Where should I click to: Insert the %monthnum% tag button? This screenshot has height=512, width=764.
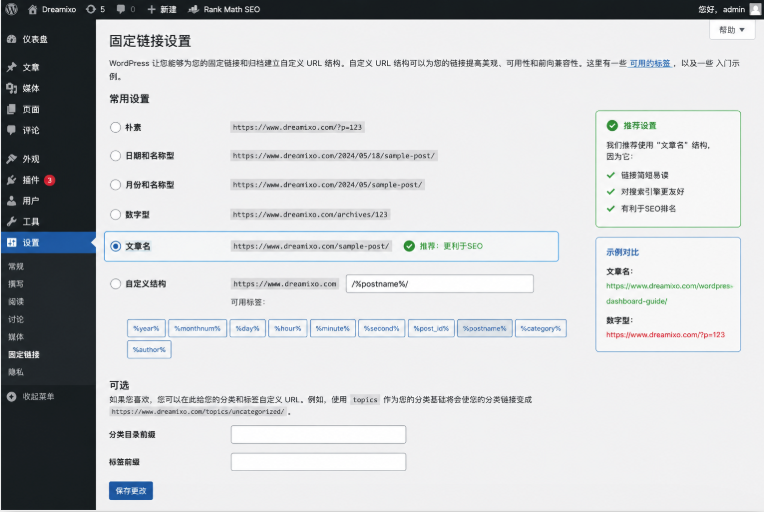197,328
